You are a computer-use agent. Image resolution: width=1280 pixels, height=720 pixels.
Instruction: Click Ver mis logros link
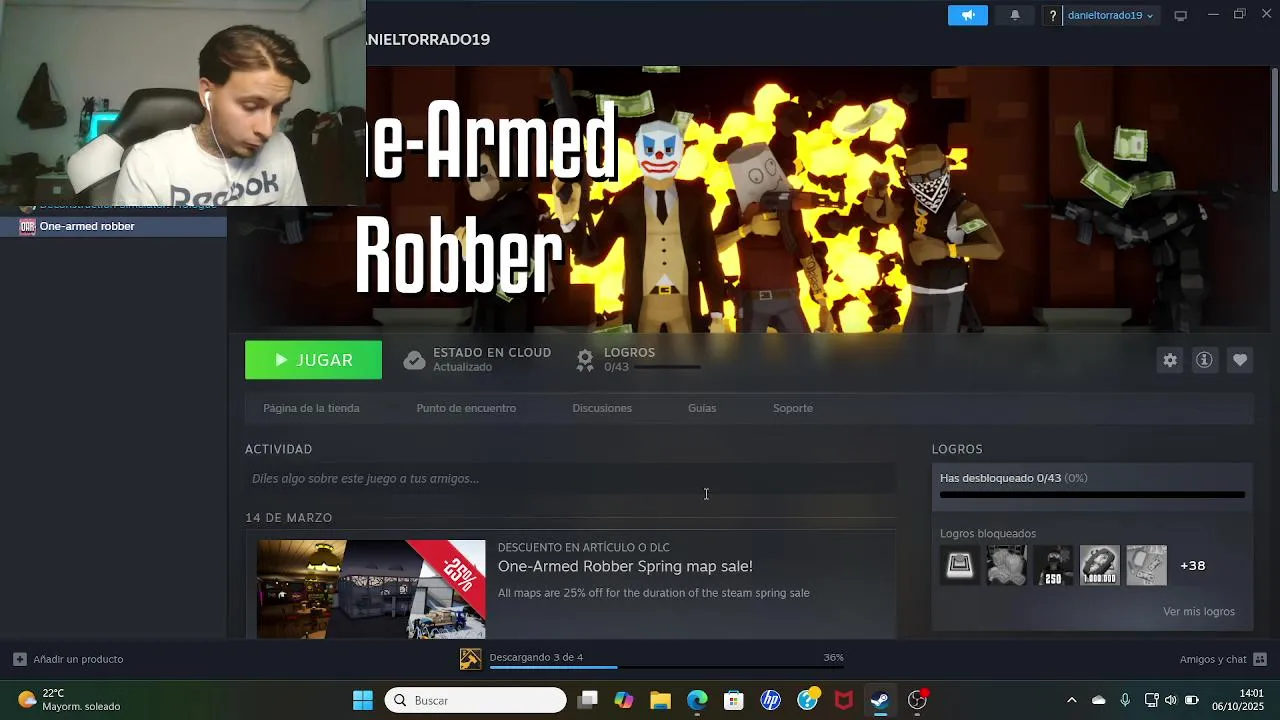1199,611
